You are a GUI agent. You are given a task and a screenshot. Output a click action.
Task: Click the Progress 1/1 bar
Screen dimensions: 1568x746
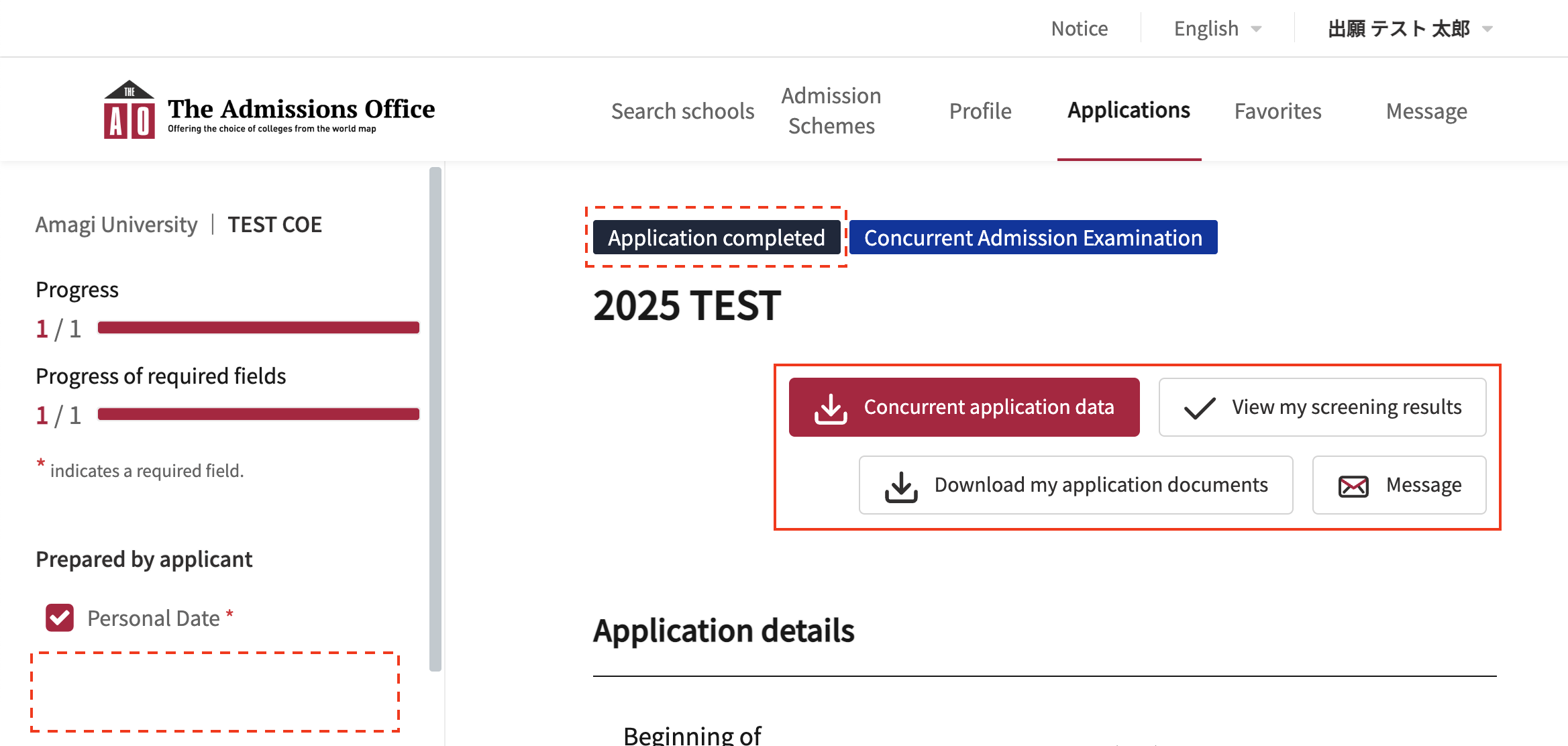coord(258,327)
